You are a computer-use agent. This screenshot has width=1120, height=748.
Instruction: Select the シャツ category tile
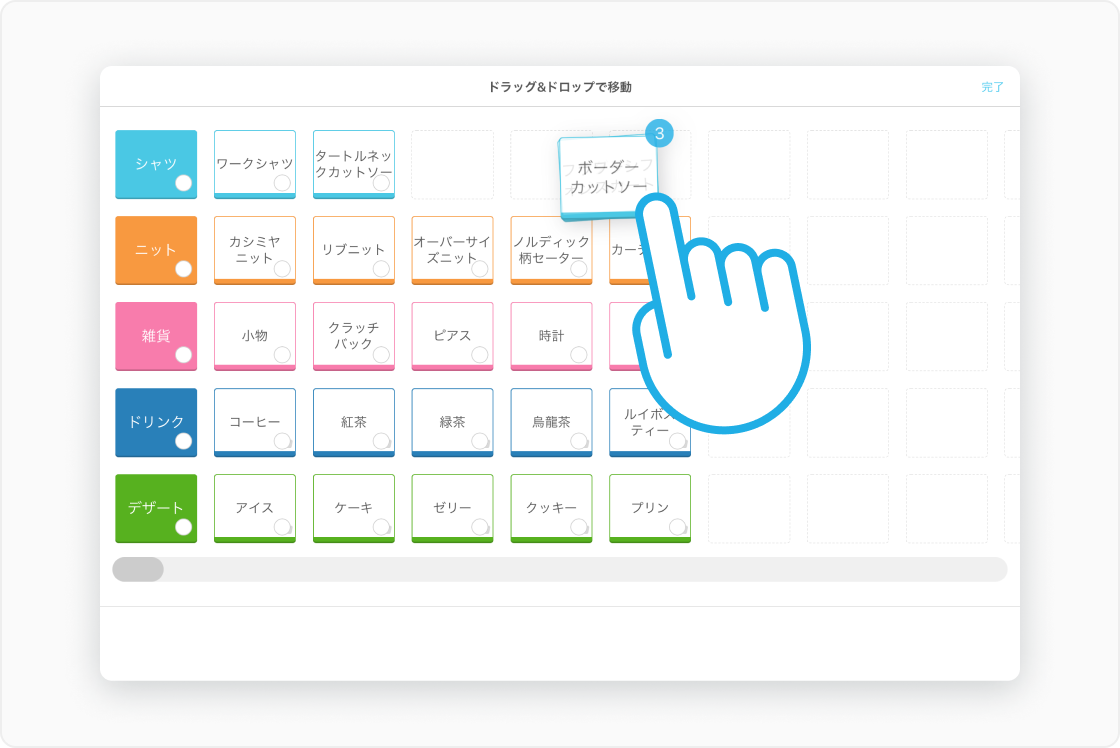156,164
